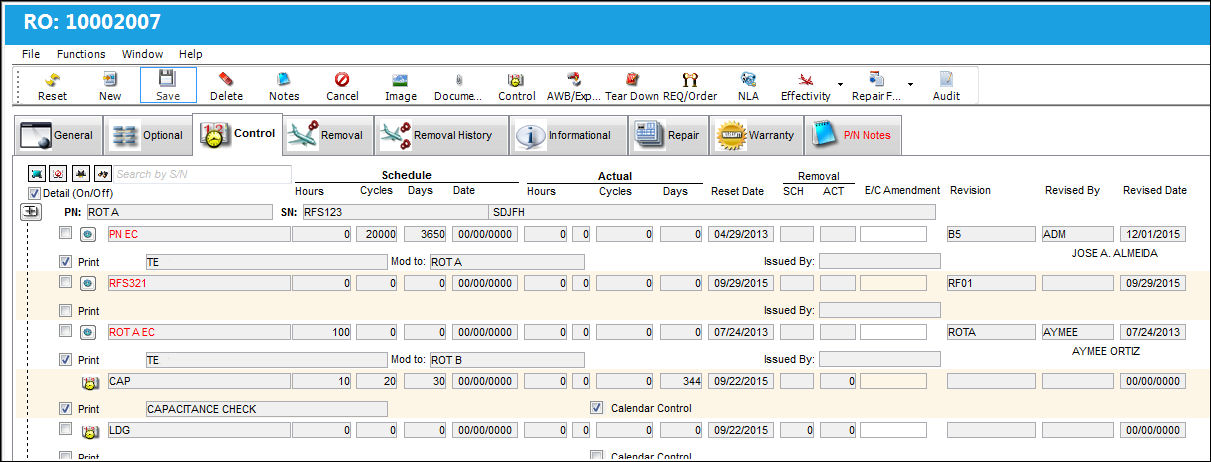1211x462 pixels.
Task: Check Print under the RFS321 row
Action: [x=65, y=310]
